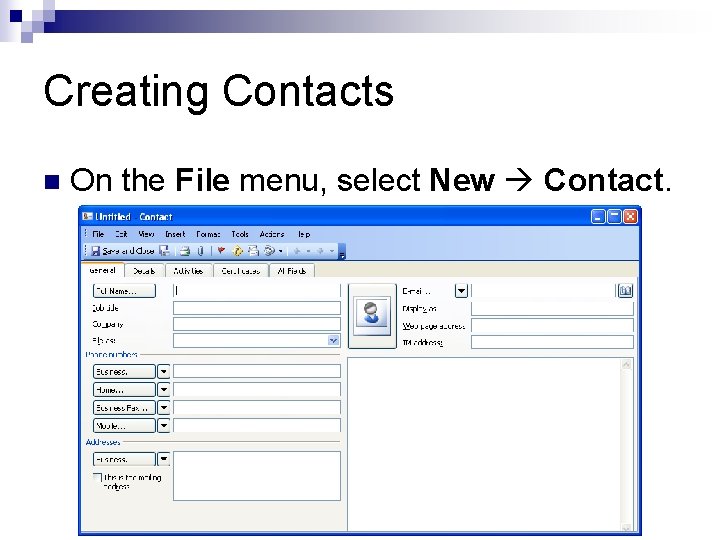Image resolution: width=720 pixels, height=540 pixels.
Task: Click the Home phone number field
Action: point(257,389)
